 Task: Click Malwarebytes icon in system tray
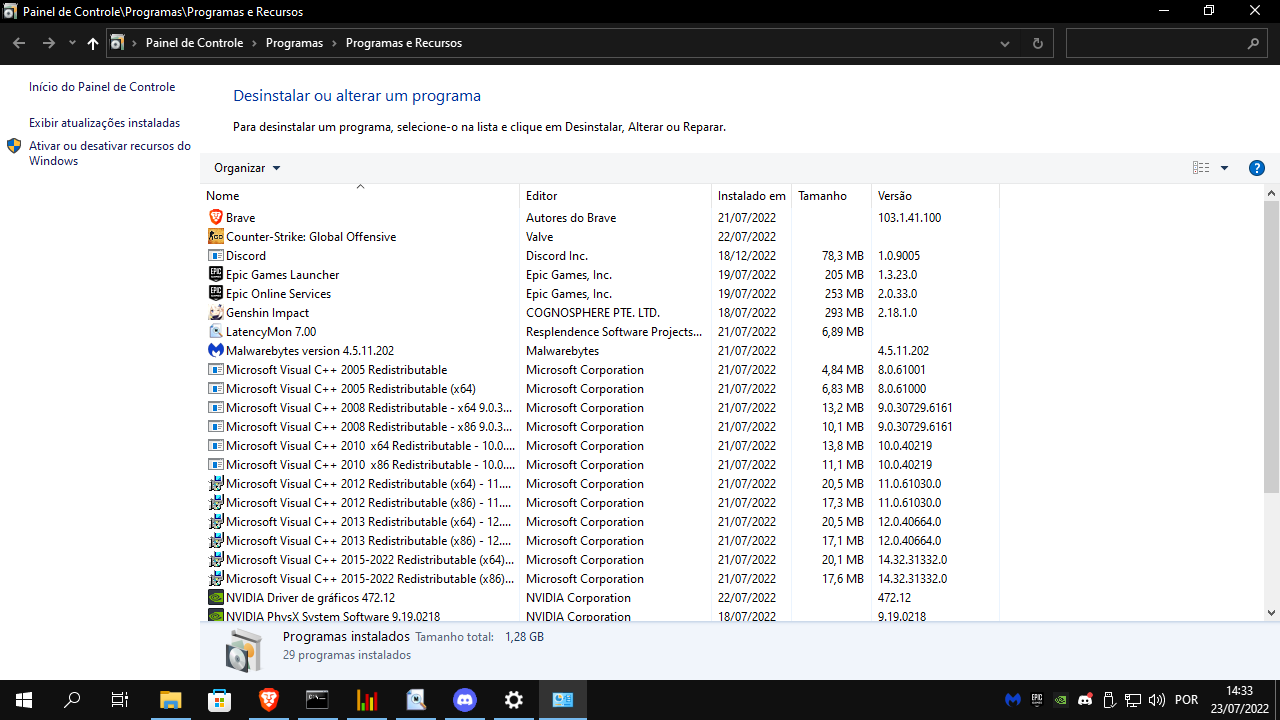point(1013,700)
